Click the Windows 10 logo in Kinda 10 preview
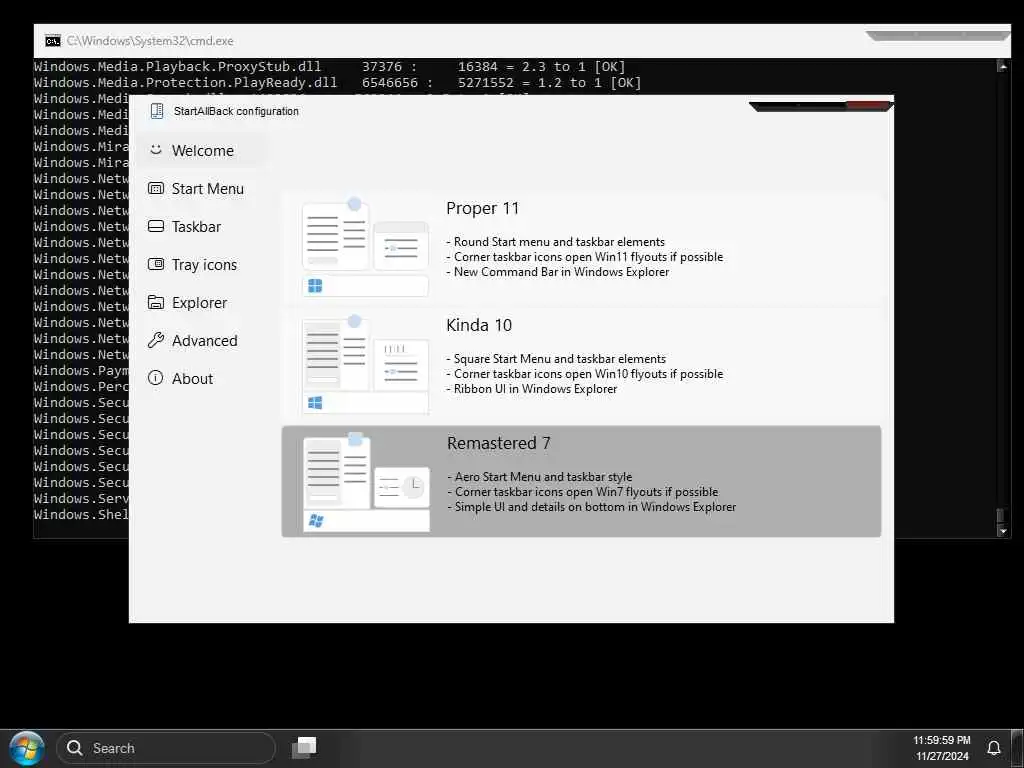The image size is (1024, 768). click(x=315, y=403)
